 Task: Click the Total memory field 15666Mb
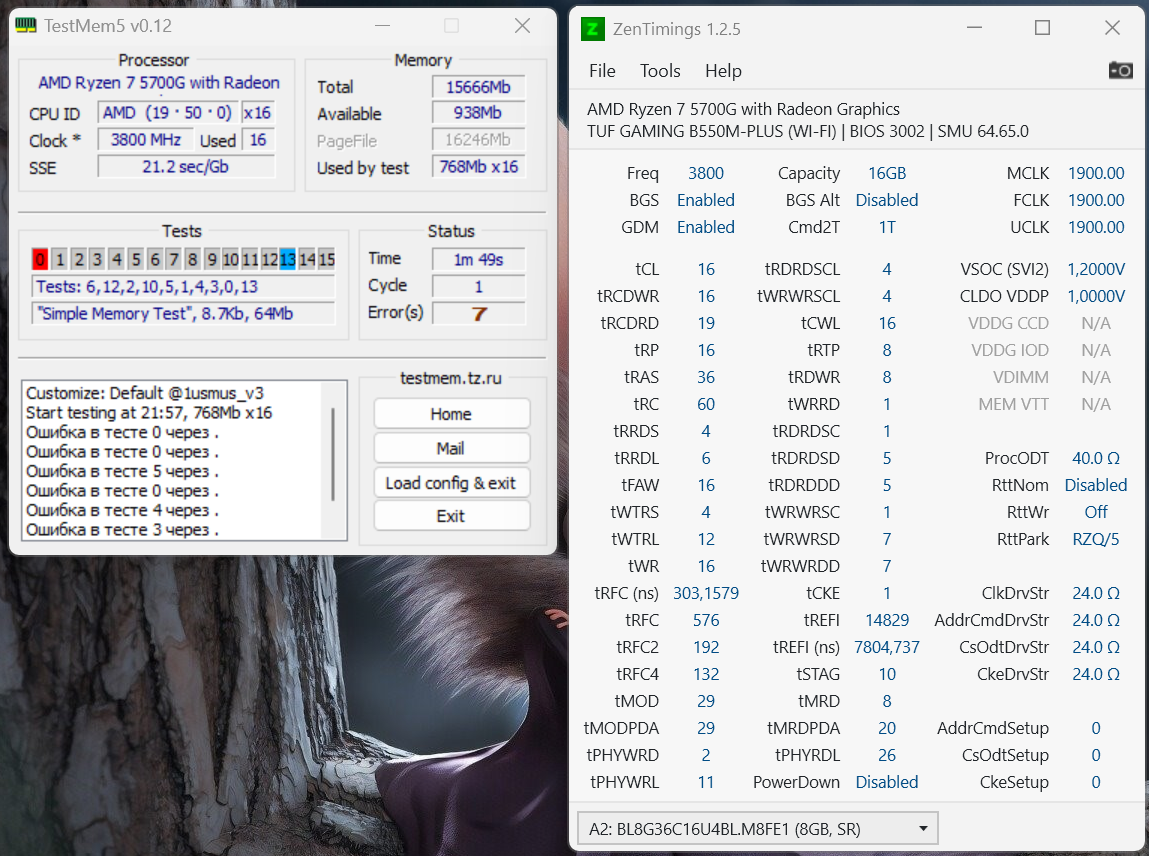[x=479, y=86]
